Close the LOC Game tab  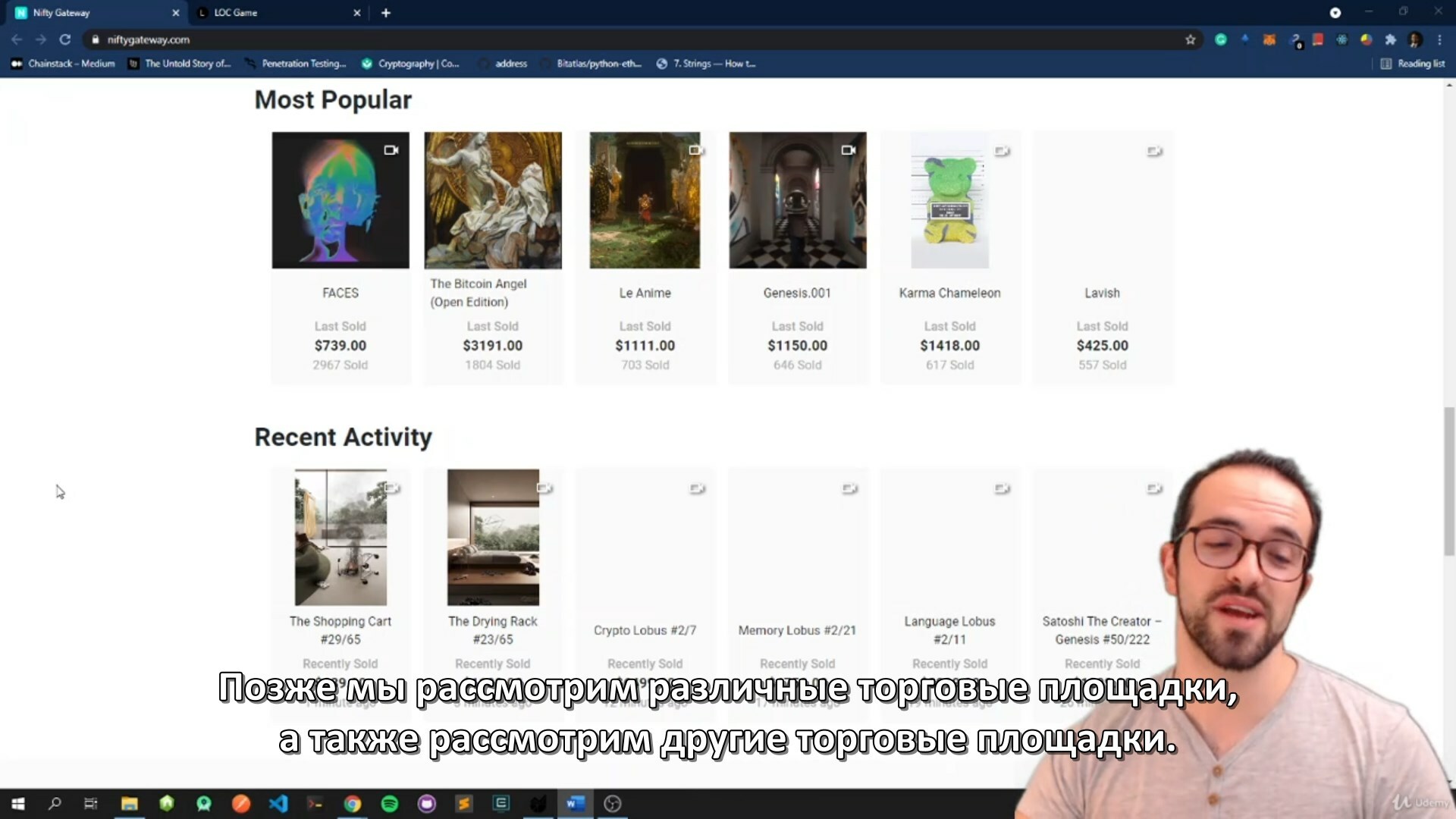coord(357,13)
